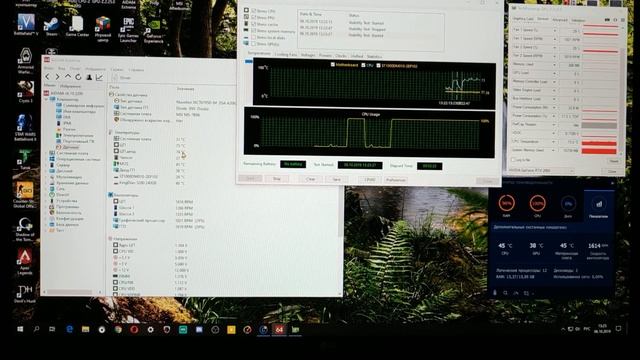Click AIDA64 up-level arrow icon
This screenshot has height=360, width=640.
[x=68, y=77]
